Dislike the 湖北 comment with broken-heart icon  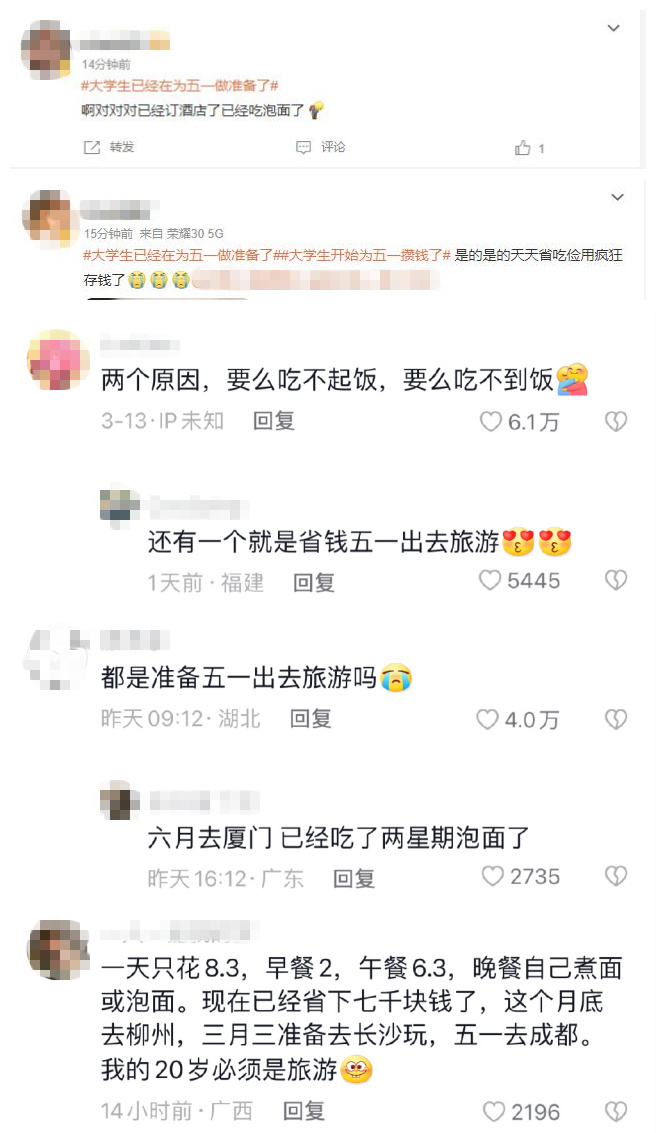tap(616, 719)
